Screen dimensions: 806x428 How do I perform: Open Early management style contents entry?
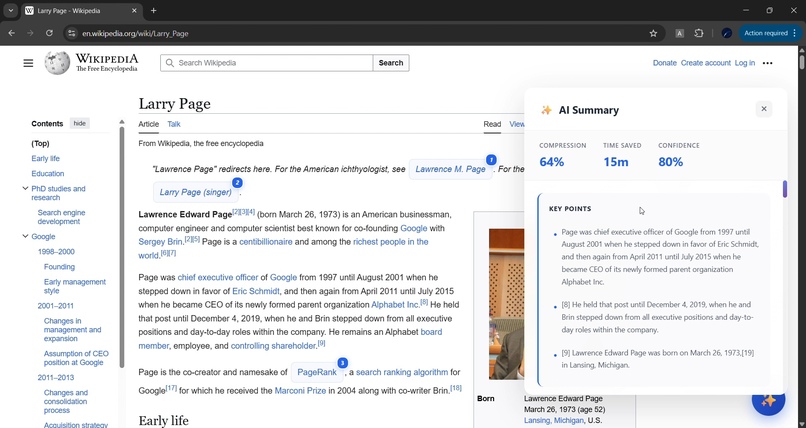(75, 286)
